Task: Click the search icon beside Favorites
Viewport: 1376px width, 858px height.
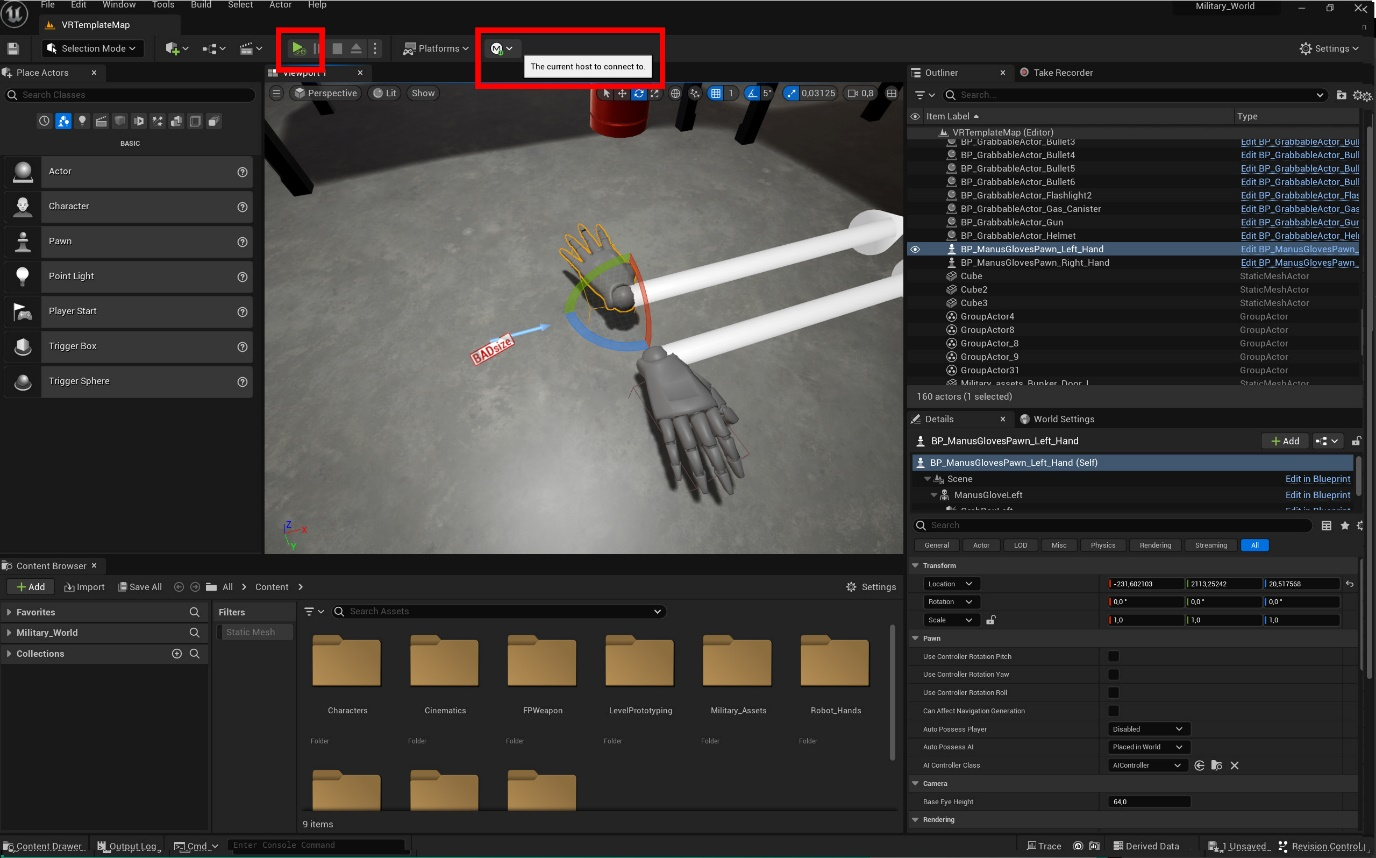Action: pyautogui.click(x=195, y=612)
